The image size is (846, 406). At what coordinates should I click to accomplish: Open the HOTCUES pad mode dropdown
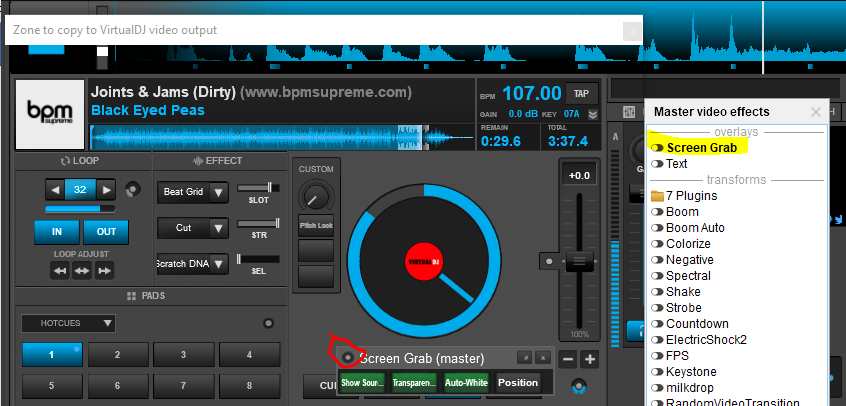click(x=69, y=323)
